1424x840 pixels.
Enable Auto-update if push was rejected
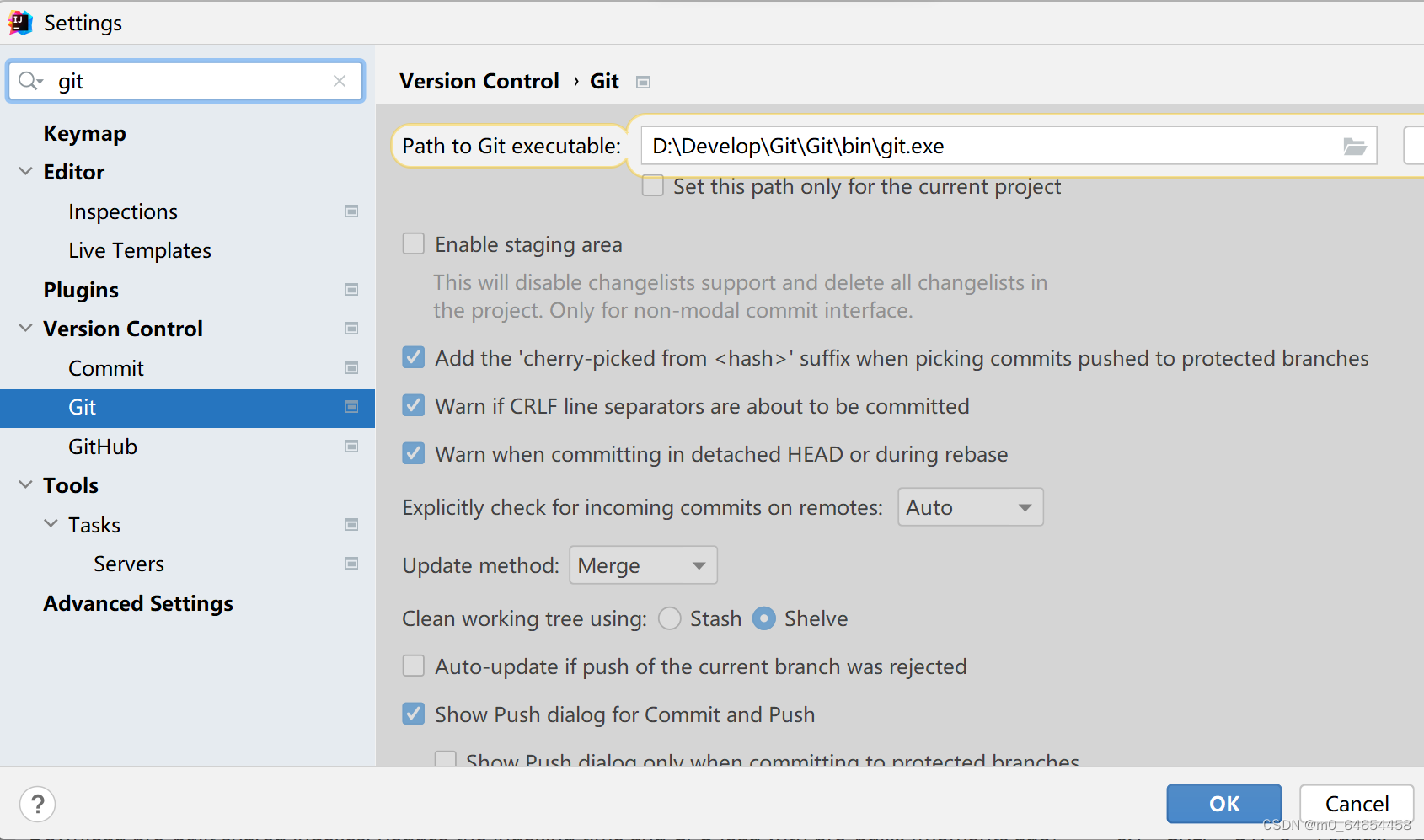tap(414, 666)
